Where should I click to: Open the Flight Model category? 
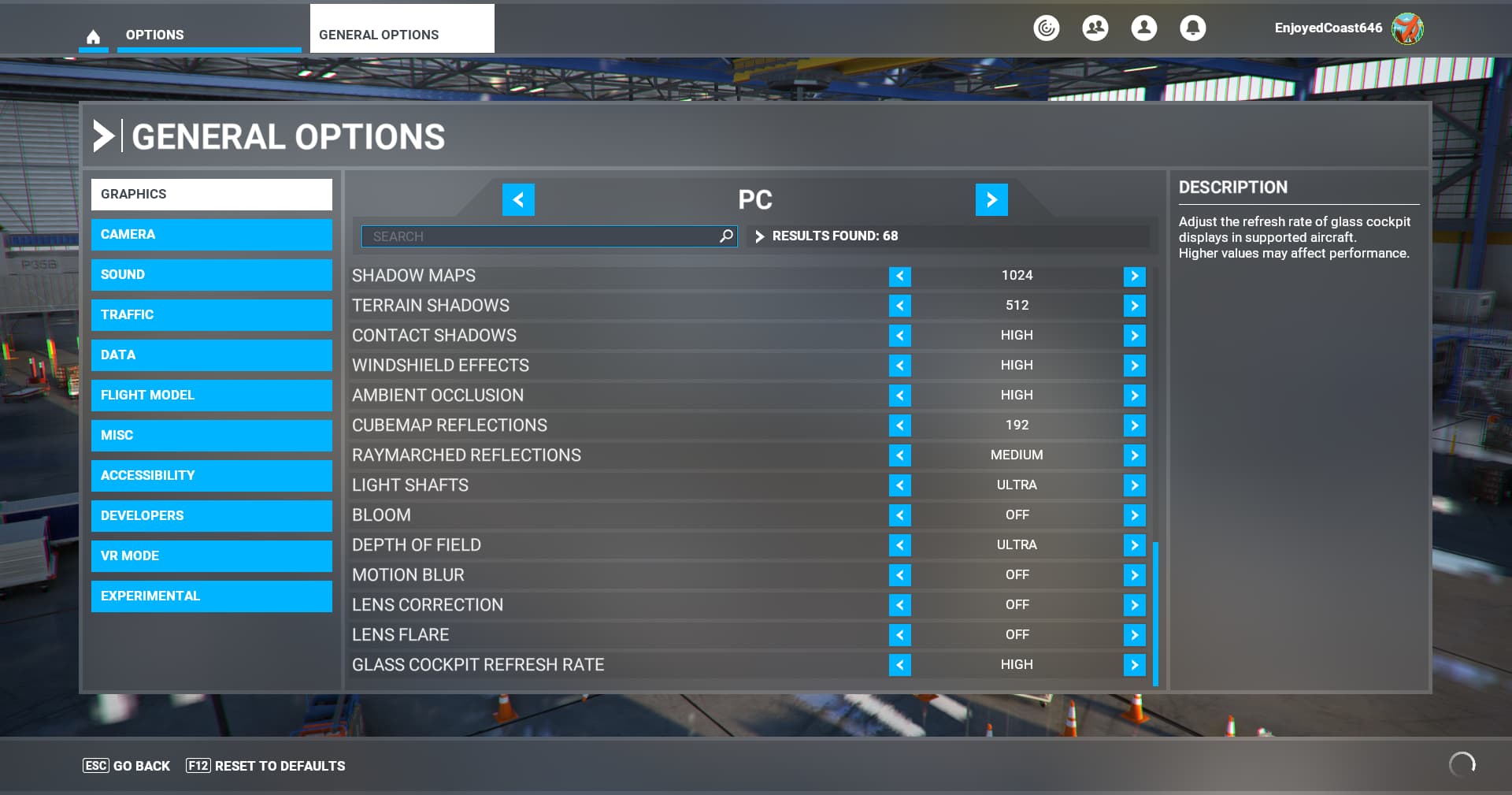(x=212, y=396)
